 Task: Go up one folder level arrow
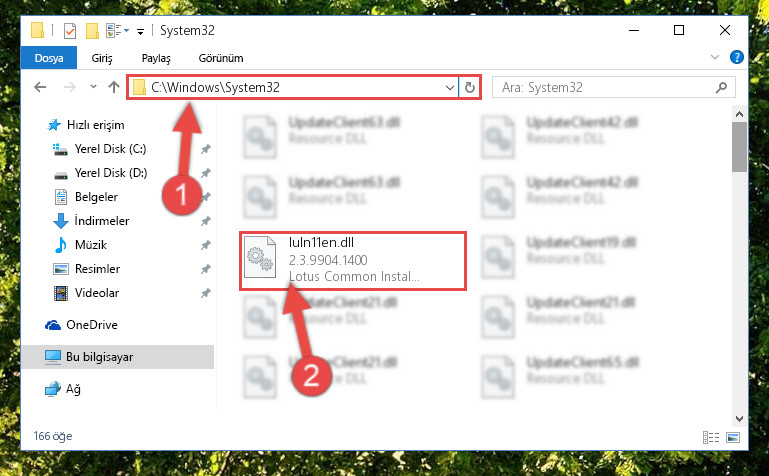point(114,87)
